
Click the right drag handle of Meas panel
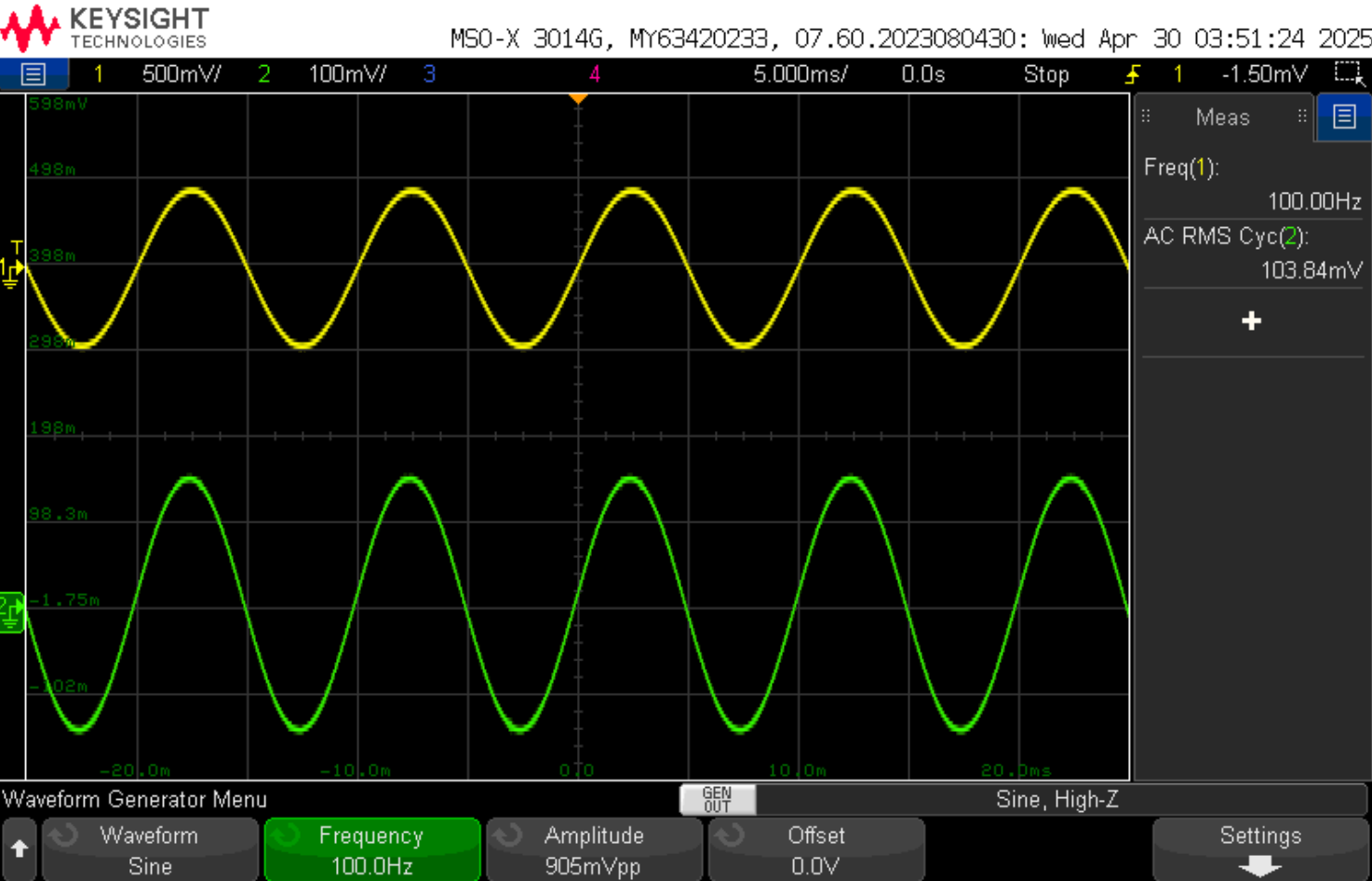(x=1301, y=116)
